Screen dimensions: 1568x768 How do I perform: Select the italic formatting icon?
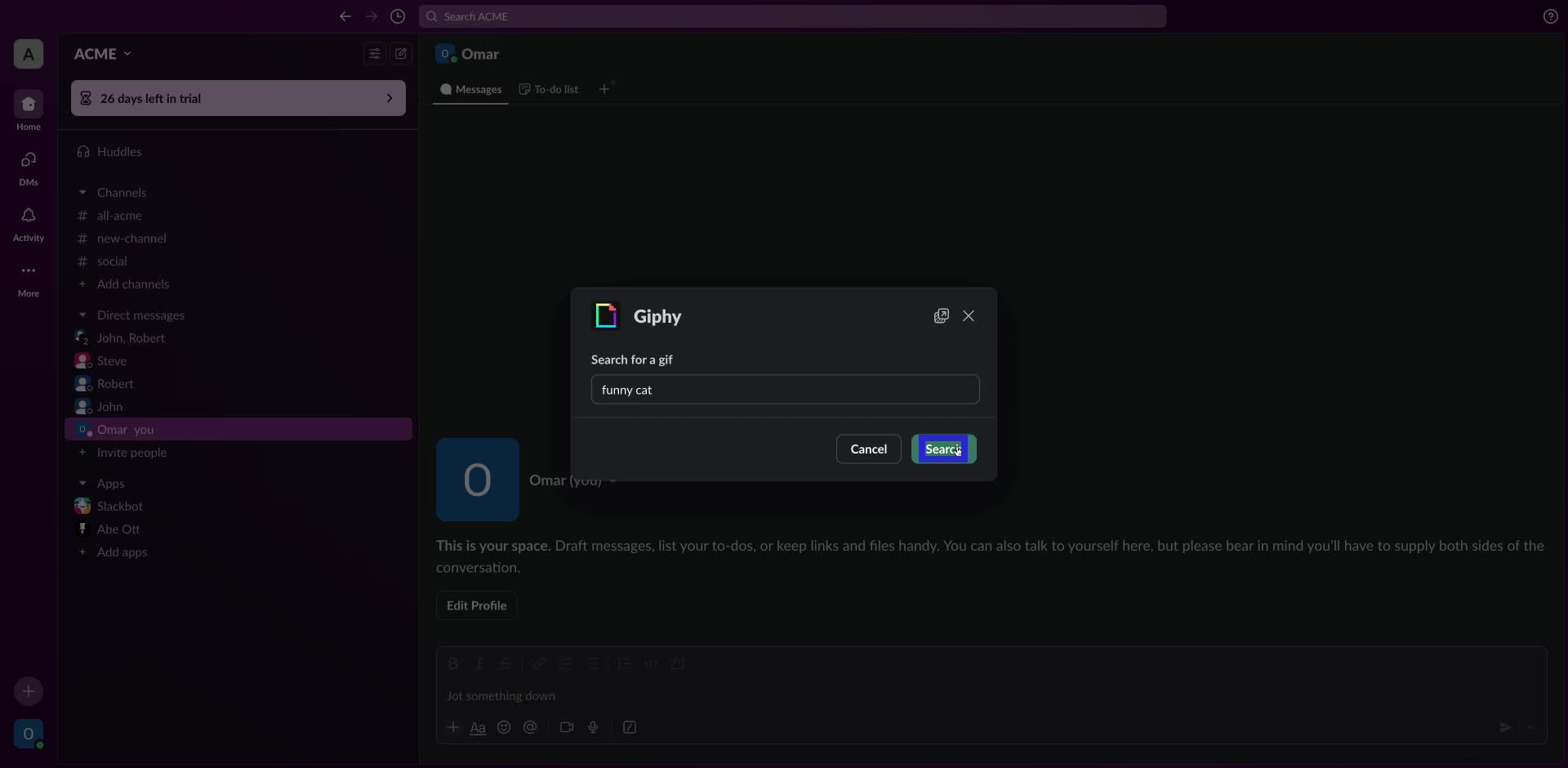click(x=480, y=663)
